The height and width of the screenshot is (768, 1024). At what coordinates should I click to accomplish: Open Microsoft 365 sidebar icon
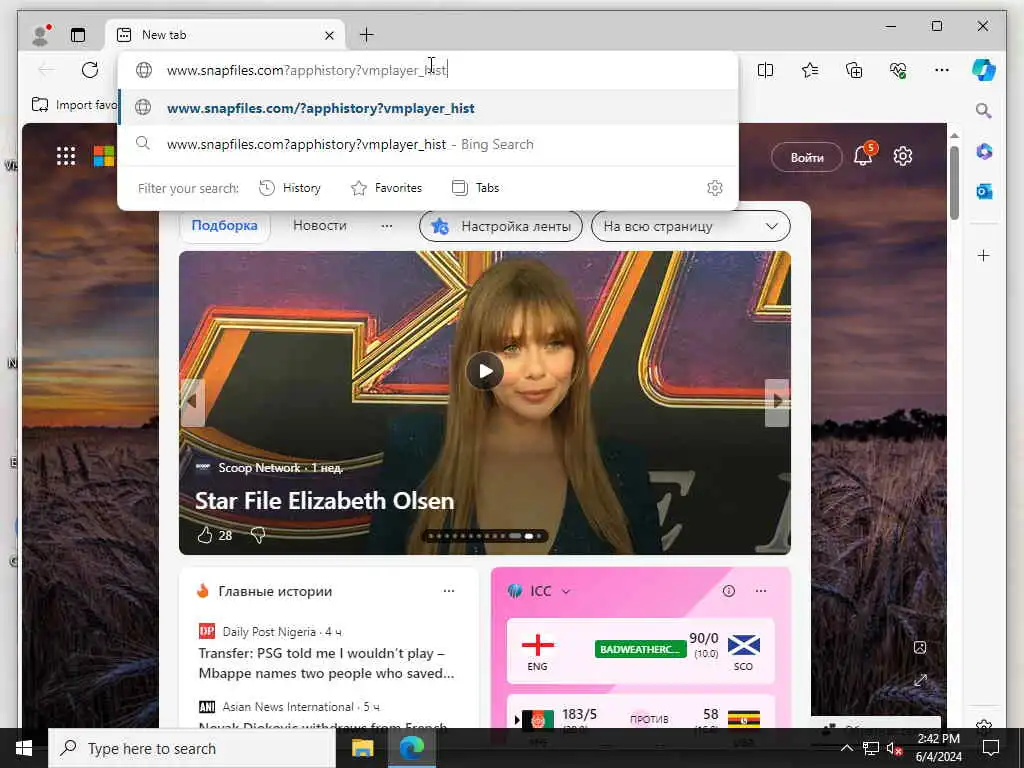pyautogui.click(x=984, y=152)
